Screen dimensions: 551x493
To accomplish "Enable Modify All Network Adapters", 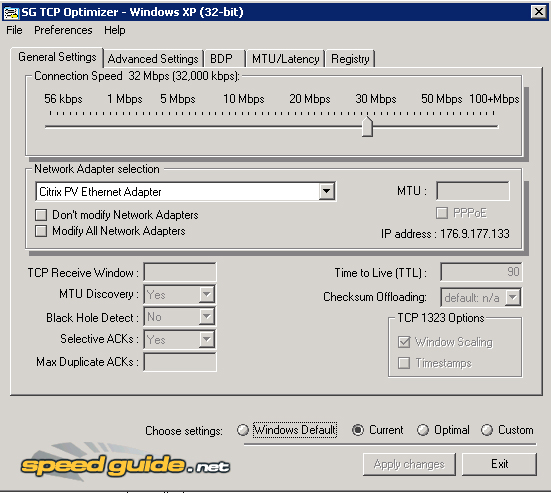I will pos(41,231).
